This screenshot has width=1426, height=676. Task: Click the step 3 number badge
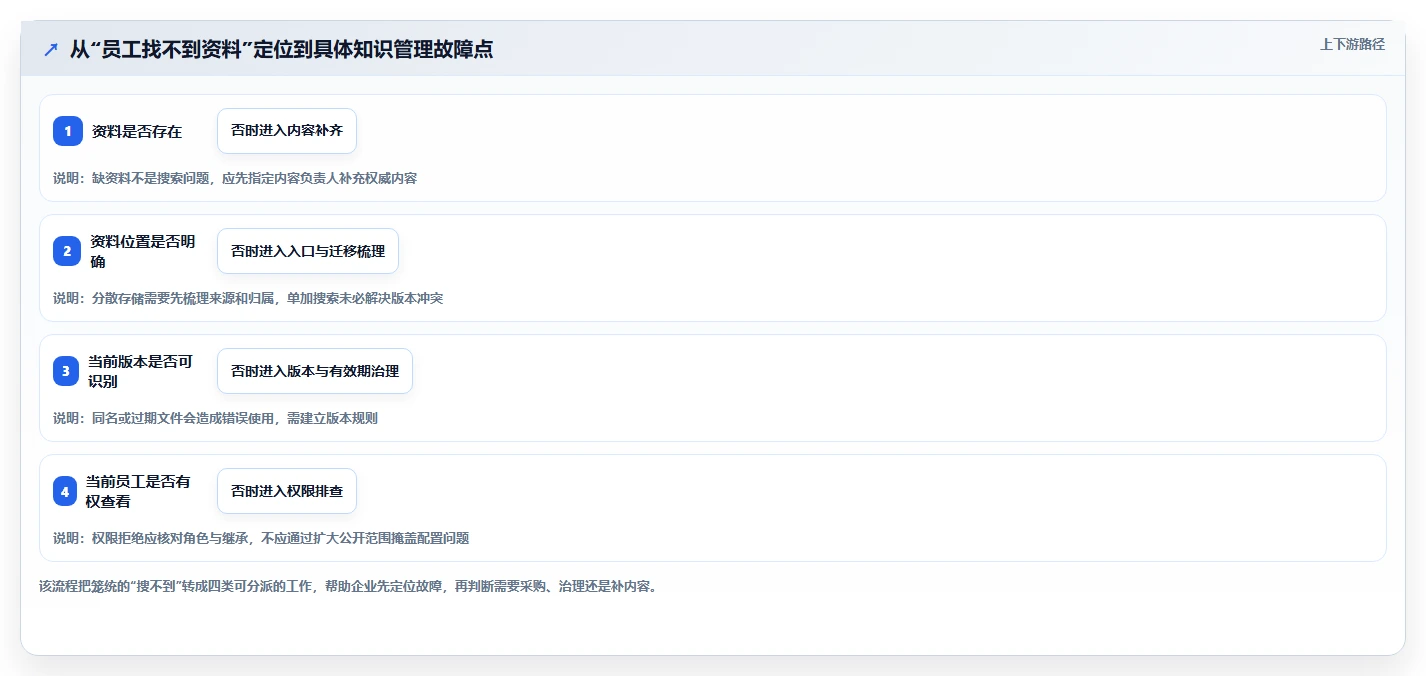click(66, 371)
